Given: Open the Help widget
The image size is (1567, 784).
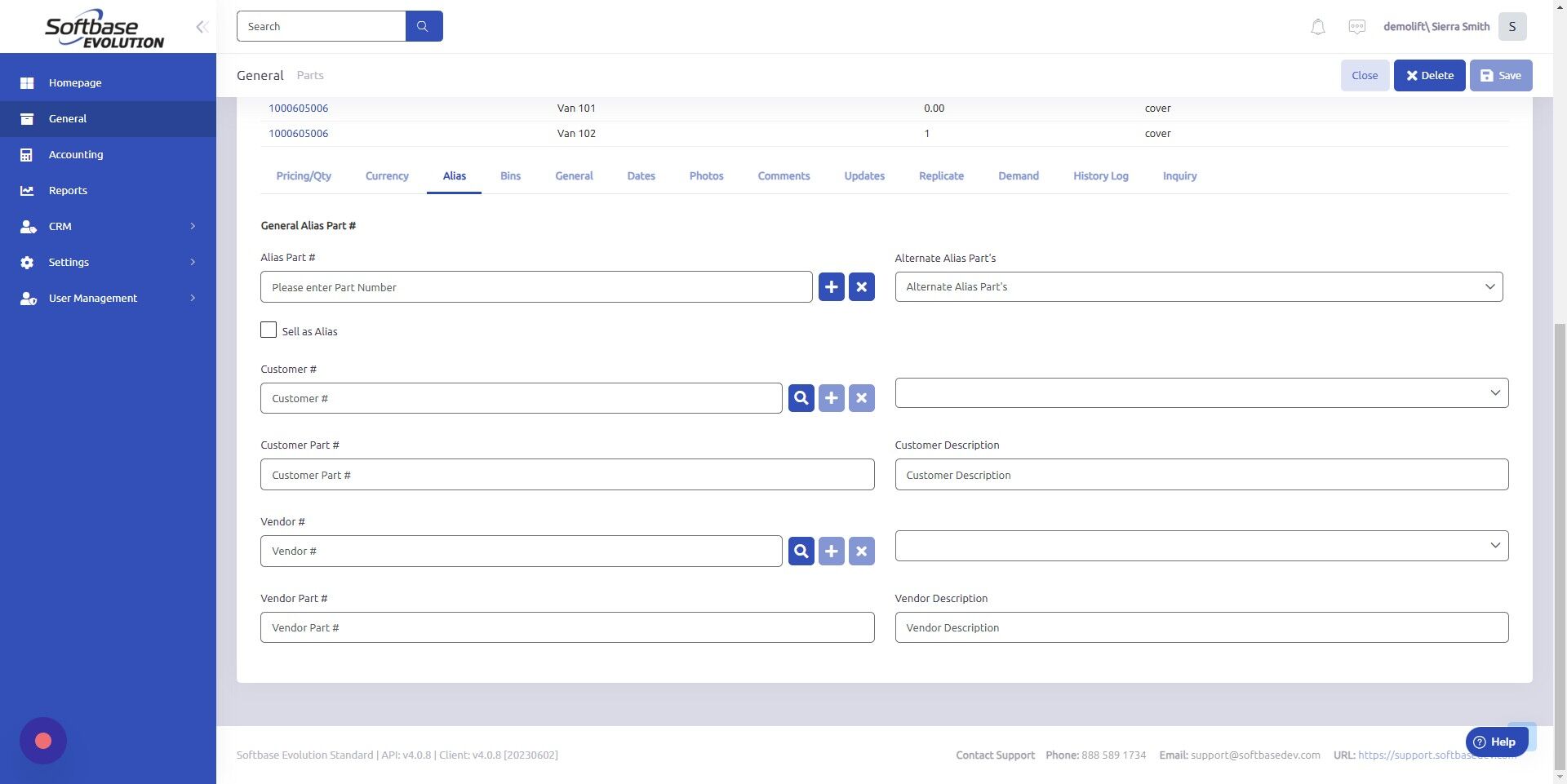Looking at the screenshot, I should (1496, 742).
